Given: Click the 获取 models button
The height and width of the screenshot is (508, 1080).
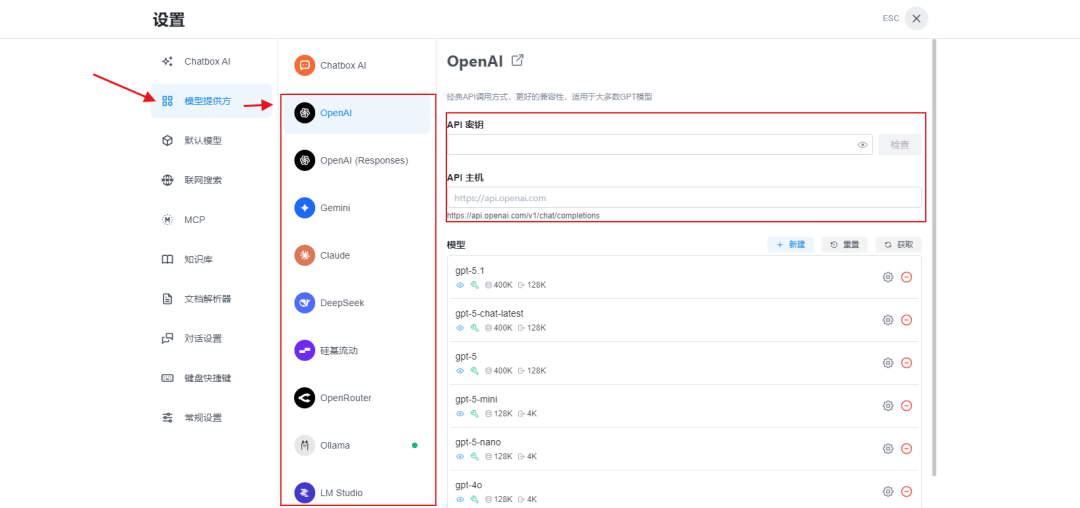Looking at the screenshot, I should [898, 244].
